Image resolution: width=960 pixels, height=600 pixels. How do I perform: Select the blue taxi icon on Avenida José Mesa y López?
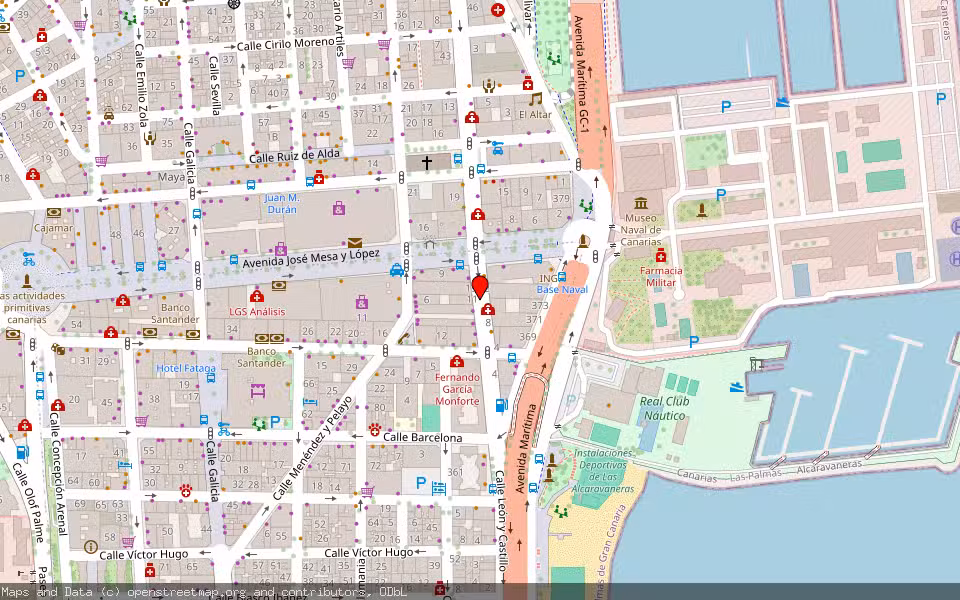coord(397,270)
